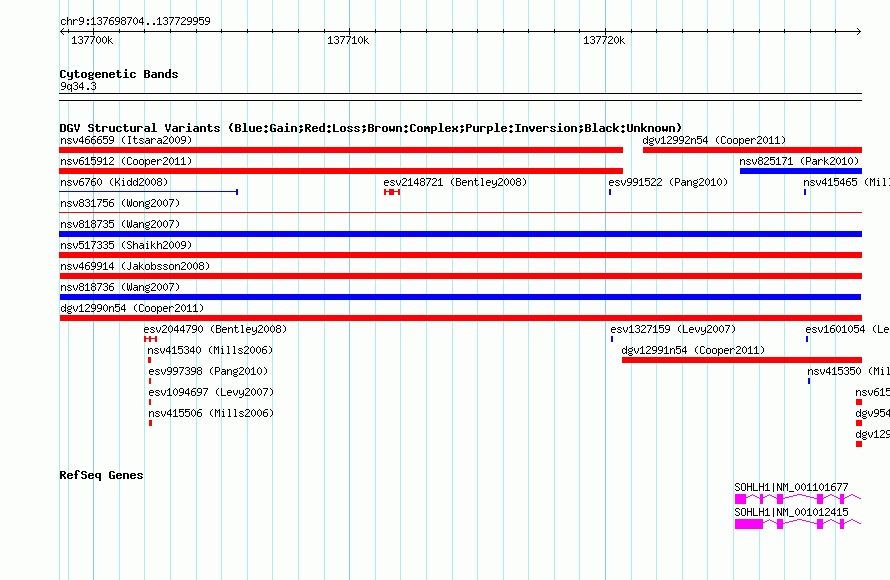Open the nsv818736 (Wang2007) blue bar
The width and height of the screenshot is (890, 580).
click(460, 297)
